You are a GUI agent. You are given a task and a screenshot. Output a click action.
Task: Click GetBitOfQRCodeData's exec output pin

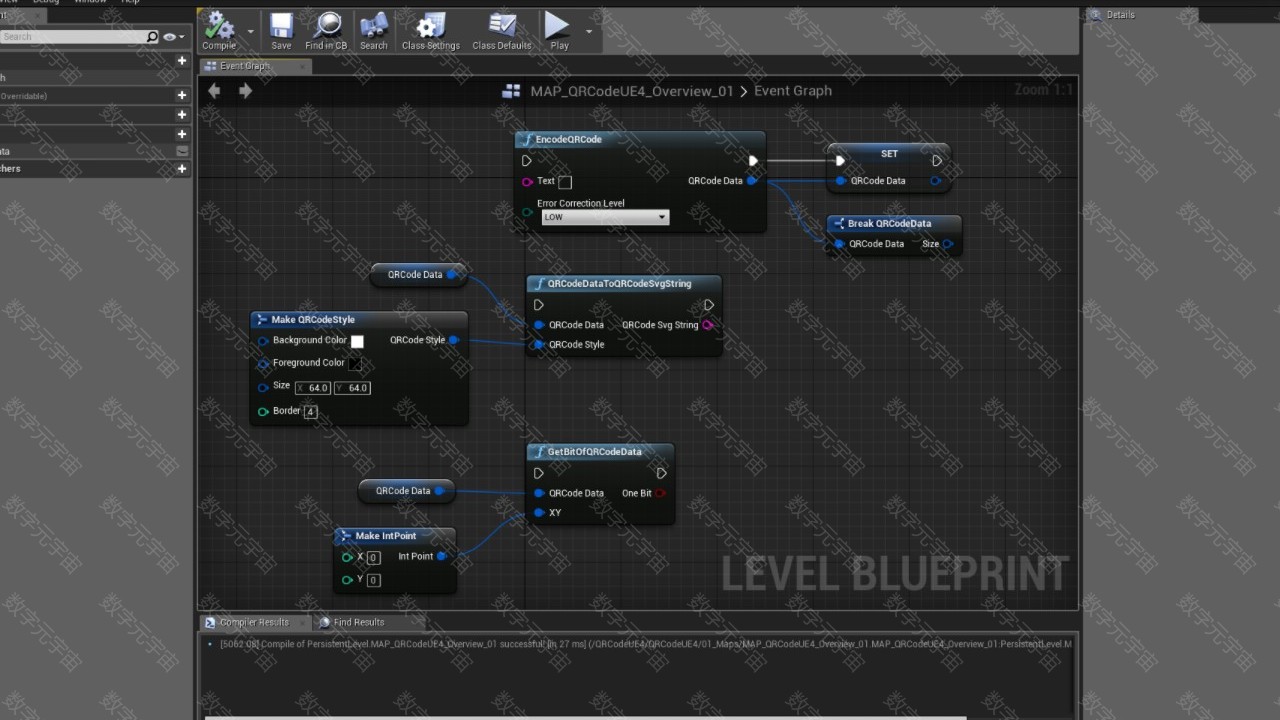(x=661, y=473)
